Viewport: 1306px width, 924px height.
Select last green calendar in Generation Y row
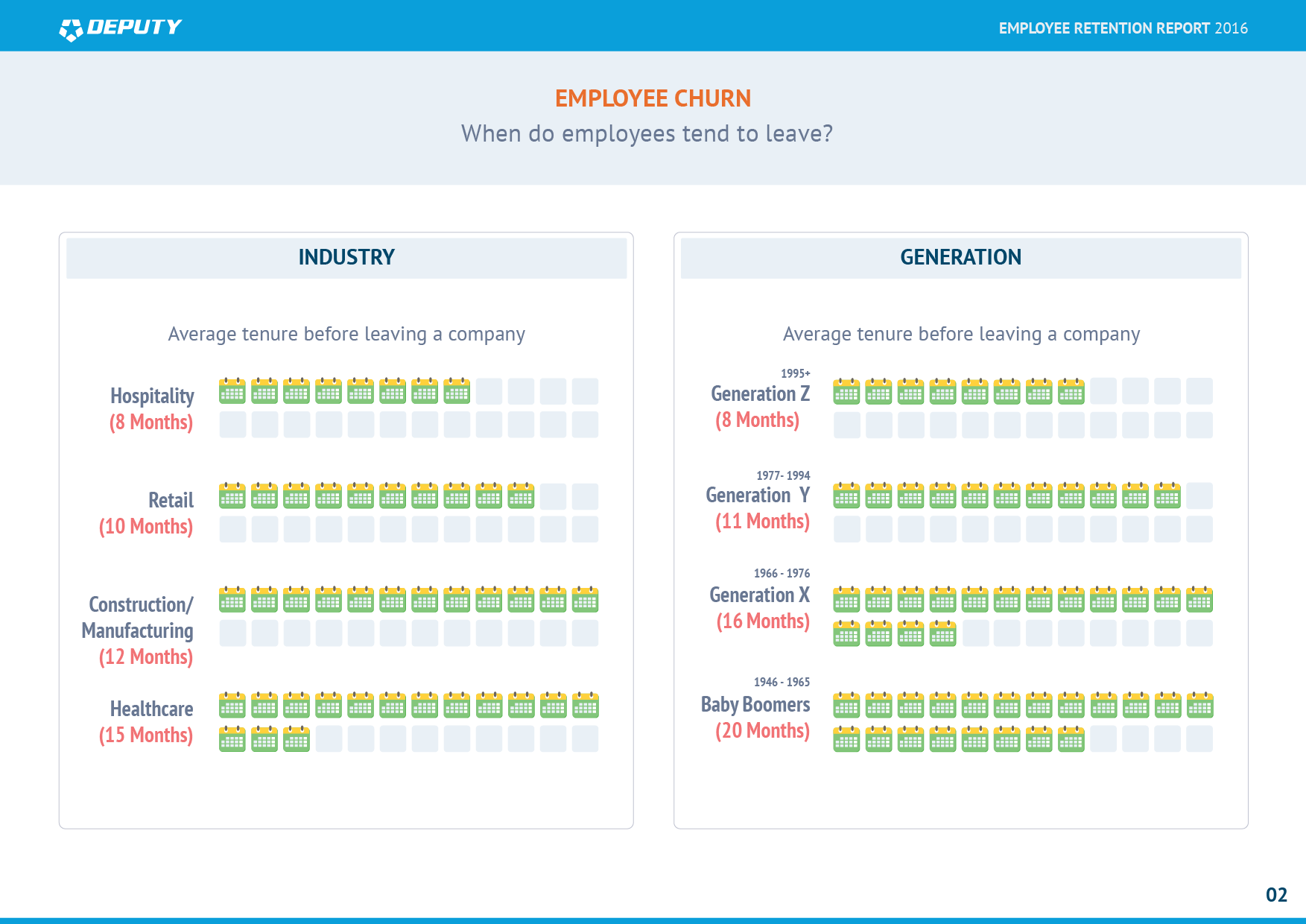1167,496
